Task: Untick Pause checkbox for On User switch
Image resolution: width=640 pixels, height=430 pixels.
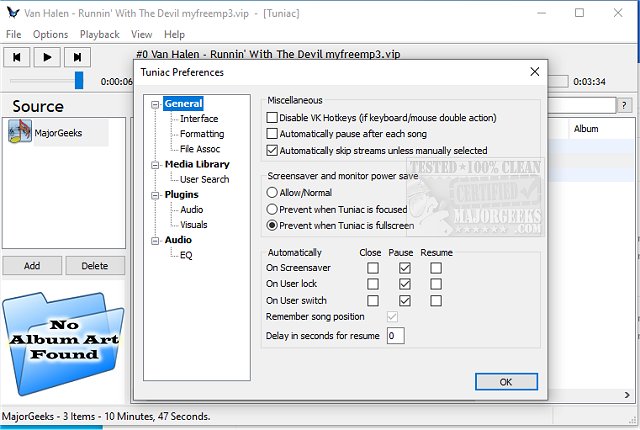Action: [x=405, y=301]
